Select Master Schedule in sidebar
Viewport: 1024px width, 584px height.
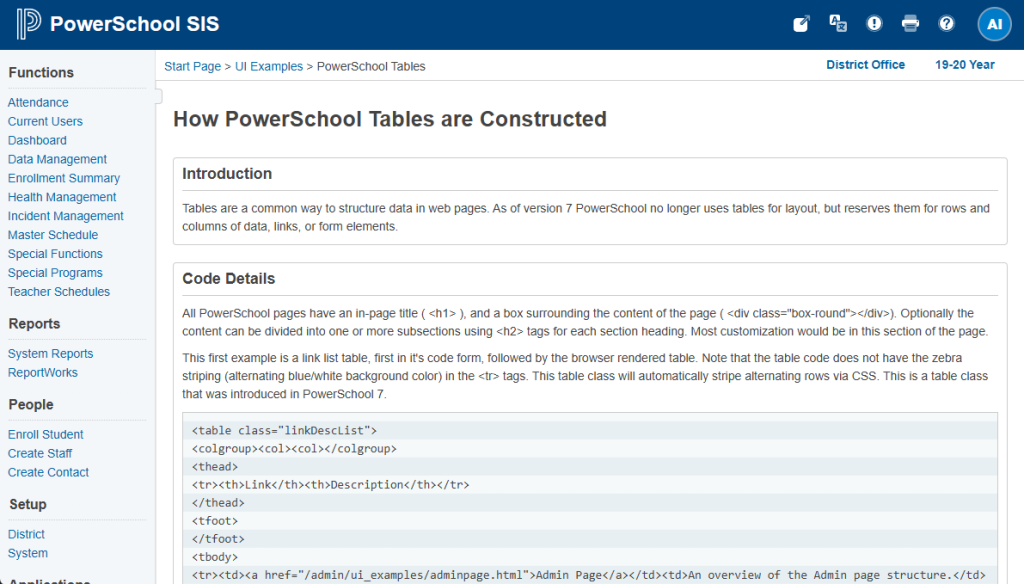53,236
